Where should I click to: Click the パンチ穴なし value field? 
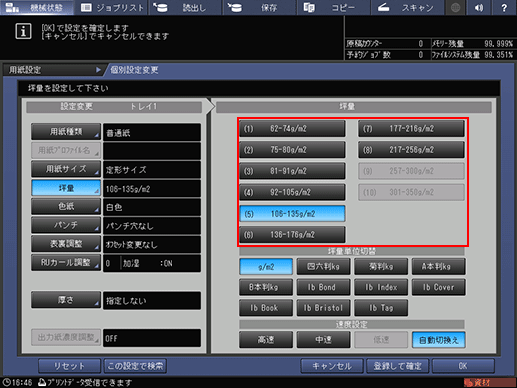(152, 226)
